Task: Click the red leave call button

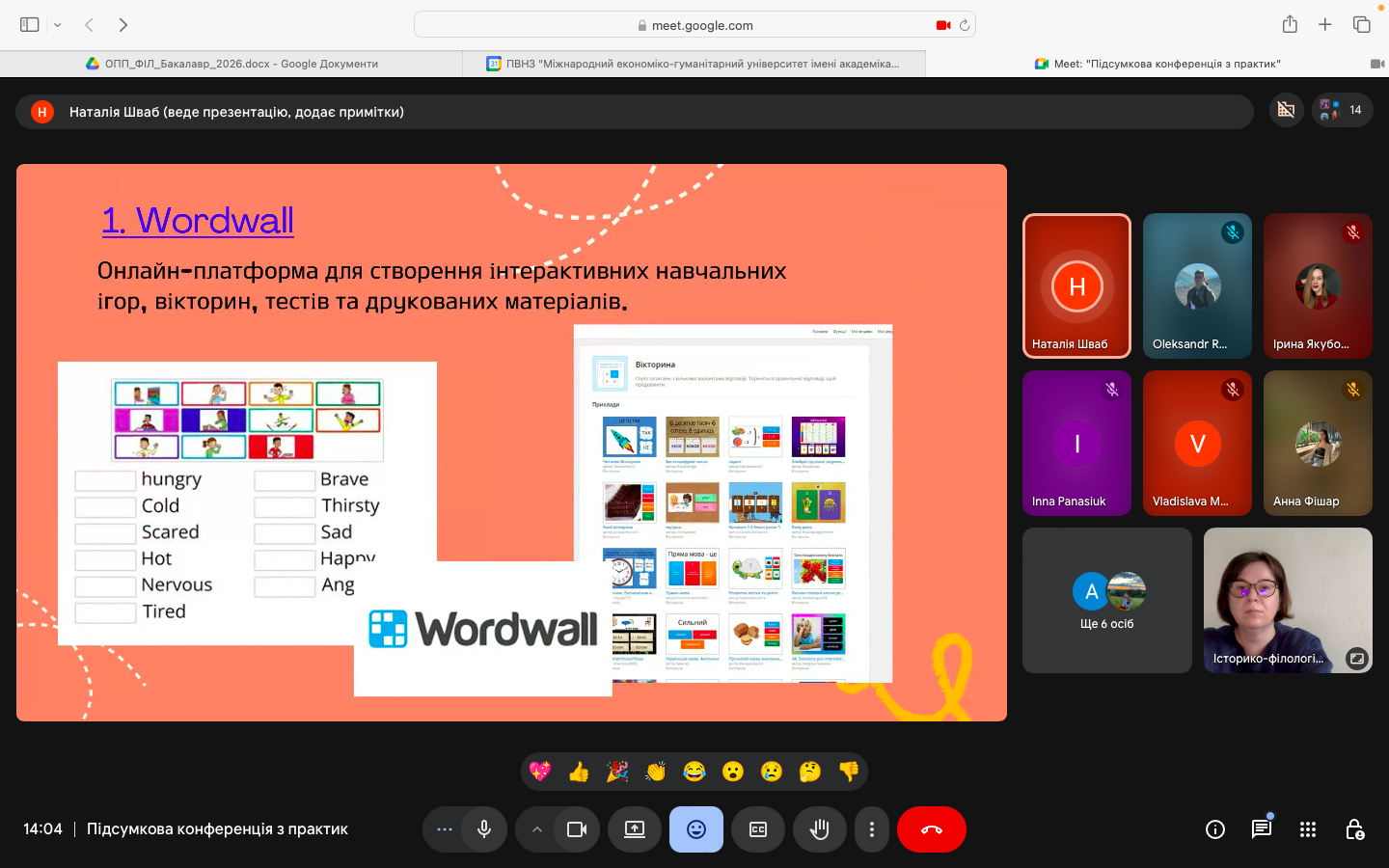Action: pyautogui.click(x=931, y=829)
